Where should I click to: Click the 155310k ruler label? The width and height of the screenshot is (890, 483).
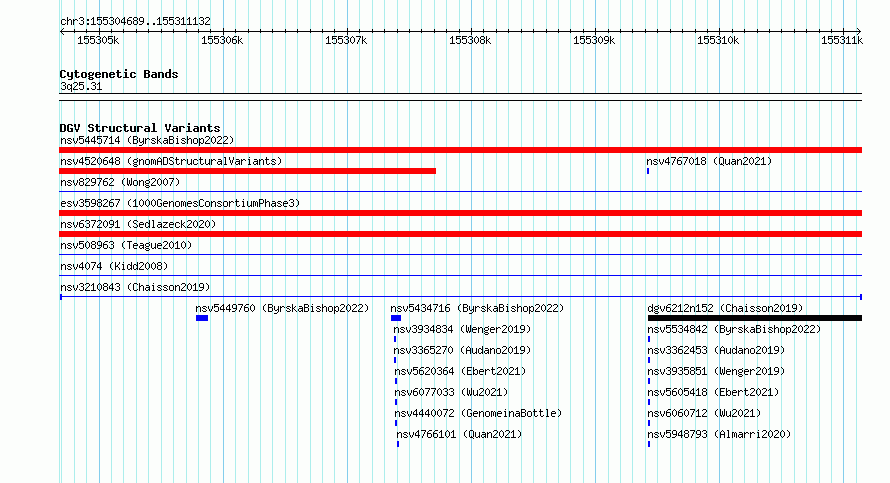[718, 40]
